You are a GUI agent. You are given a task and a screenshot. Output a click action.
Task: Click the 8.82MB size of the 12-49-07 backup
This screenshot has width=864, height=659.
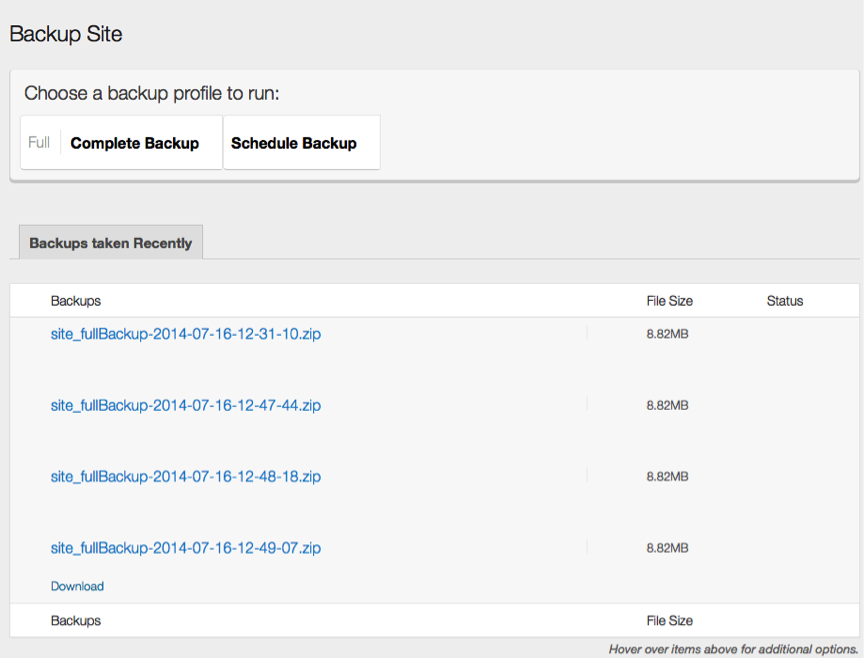pyautogui.click(x=667, y=548)
